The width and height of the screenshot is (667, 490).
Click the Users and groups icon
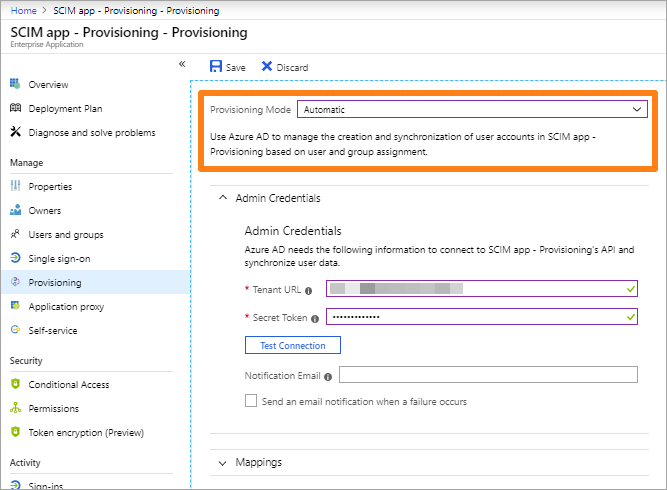(15, 234)
